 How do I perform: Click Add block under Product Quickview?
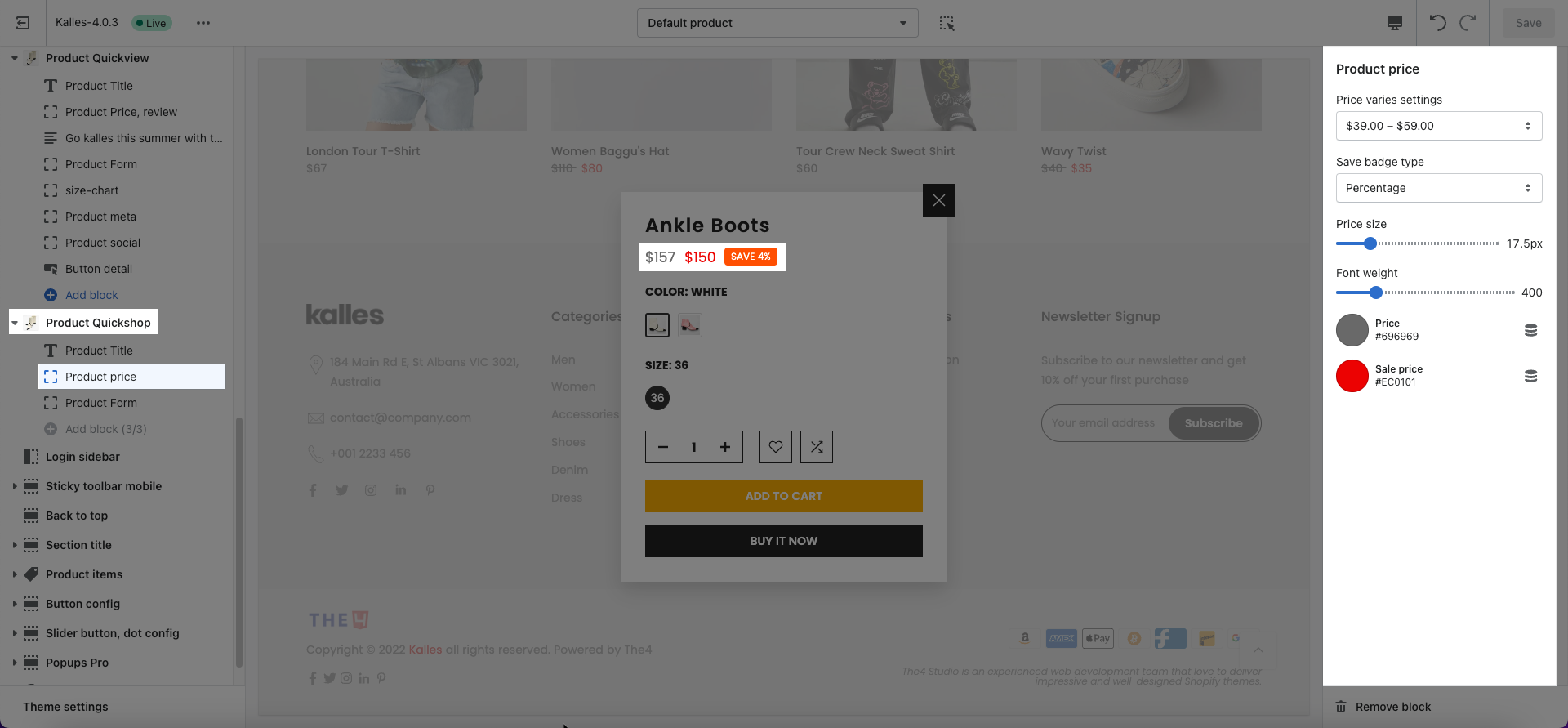91,295
